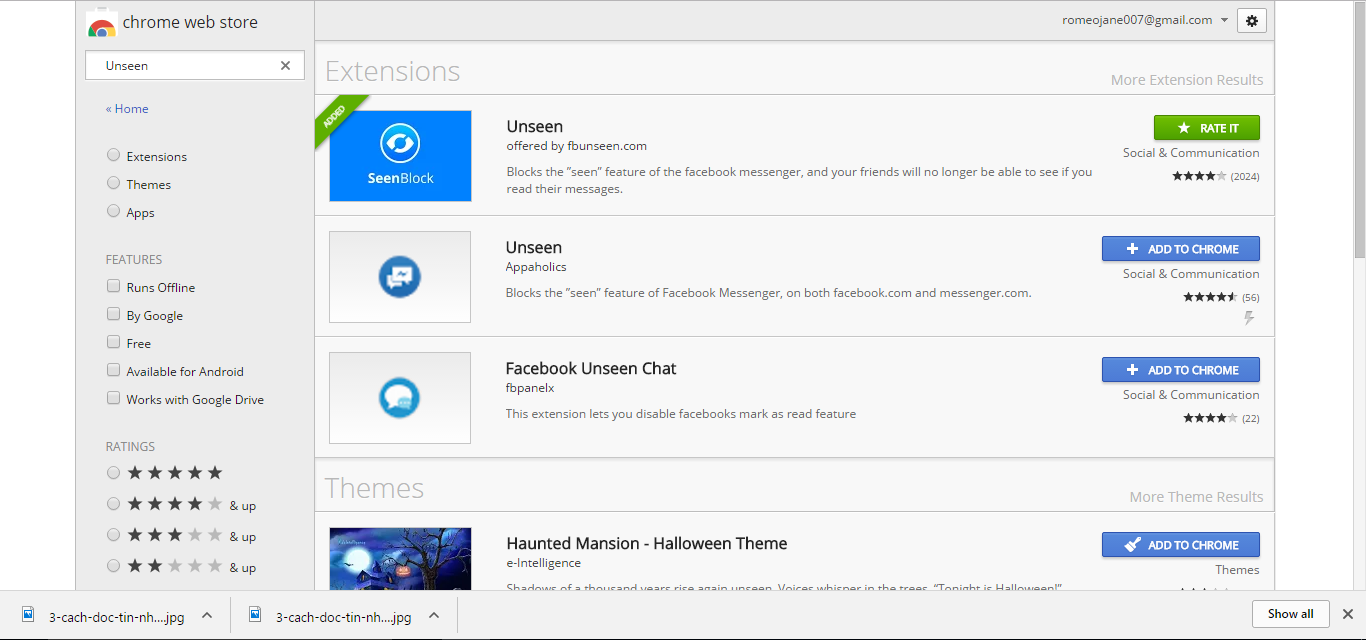
Task: Click the first downloaded jpg file icon
Action: 28,614
